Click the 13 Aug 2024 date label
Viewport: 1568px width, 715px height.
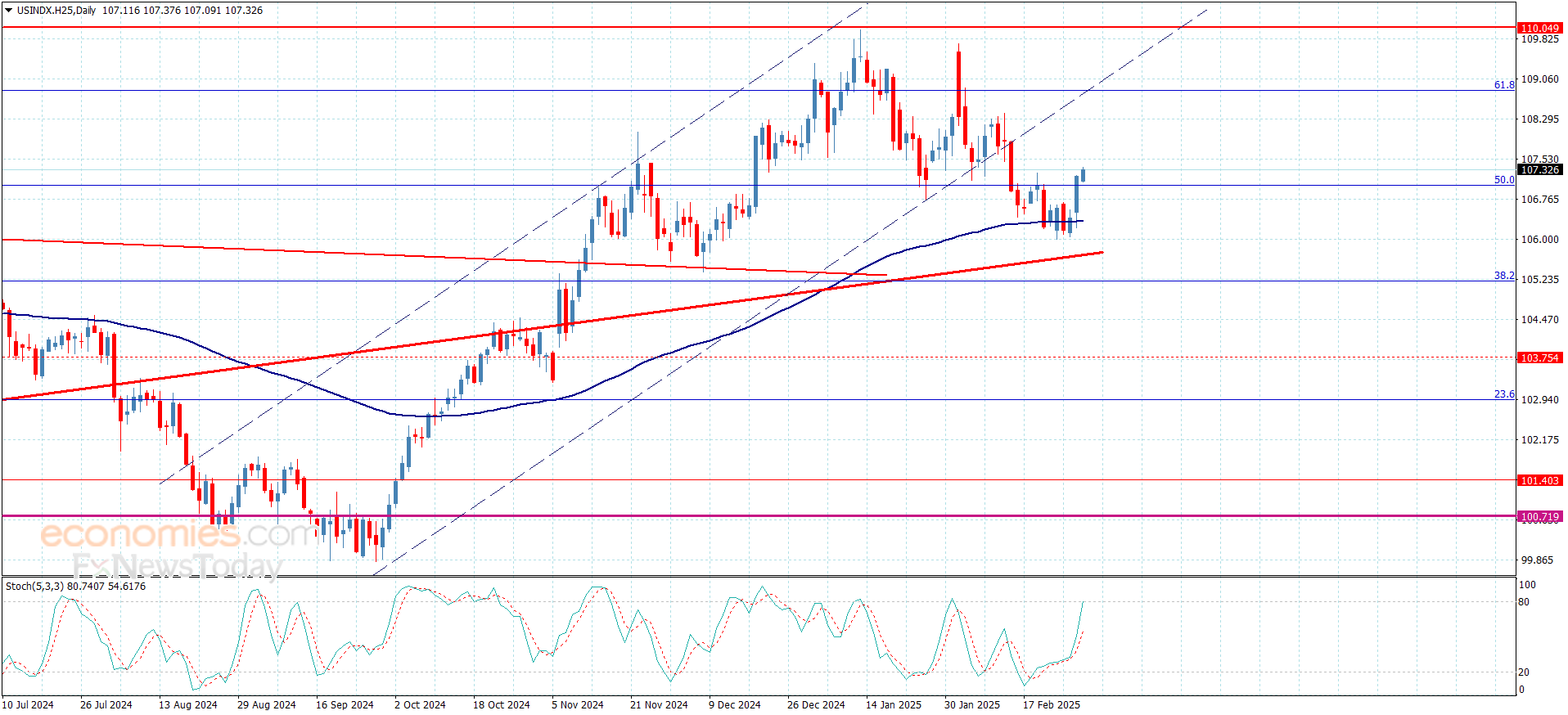click(x=188, y=704)
